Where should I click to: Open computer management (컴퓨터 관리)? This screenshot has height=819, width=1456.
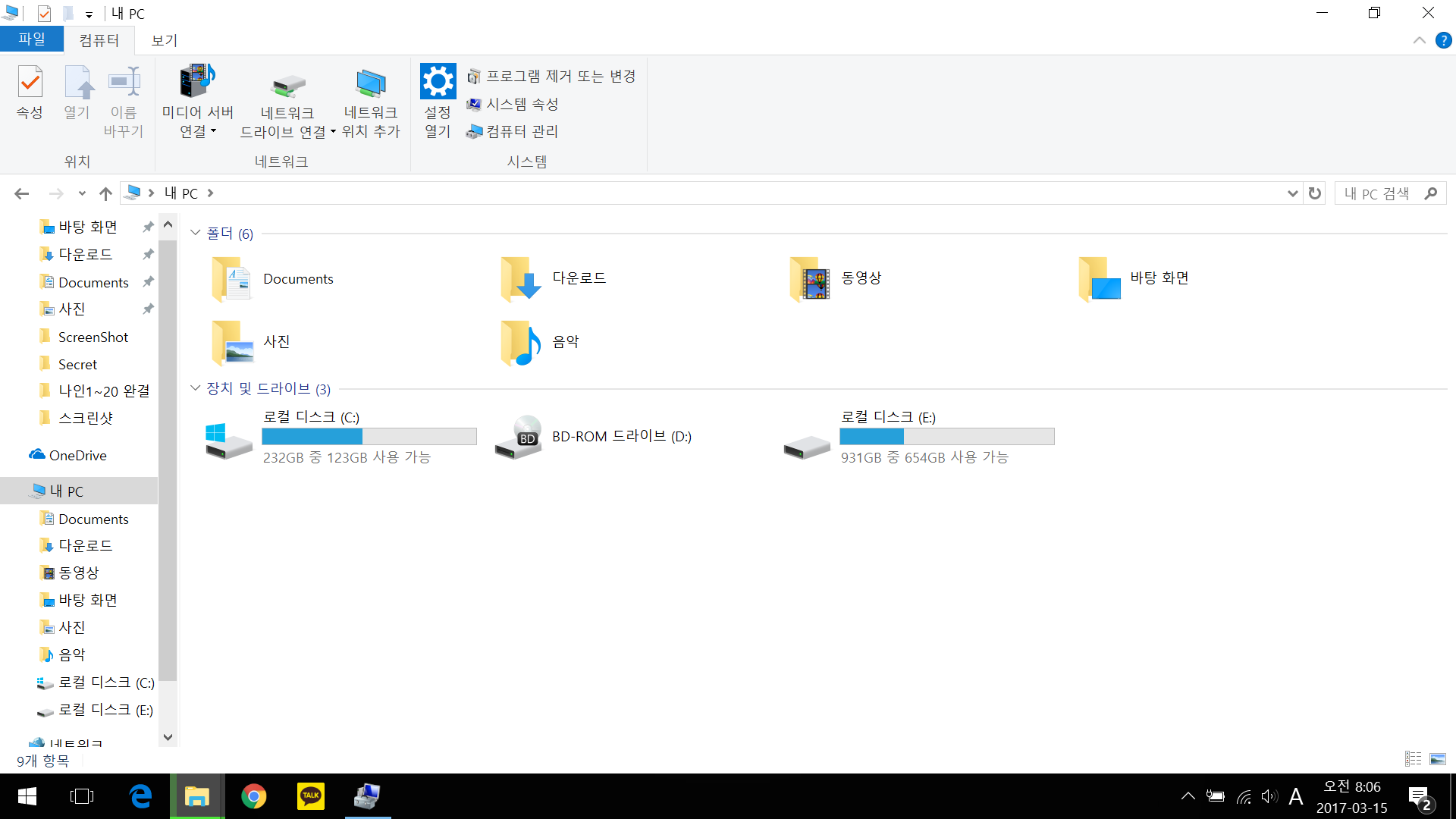522,131
